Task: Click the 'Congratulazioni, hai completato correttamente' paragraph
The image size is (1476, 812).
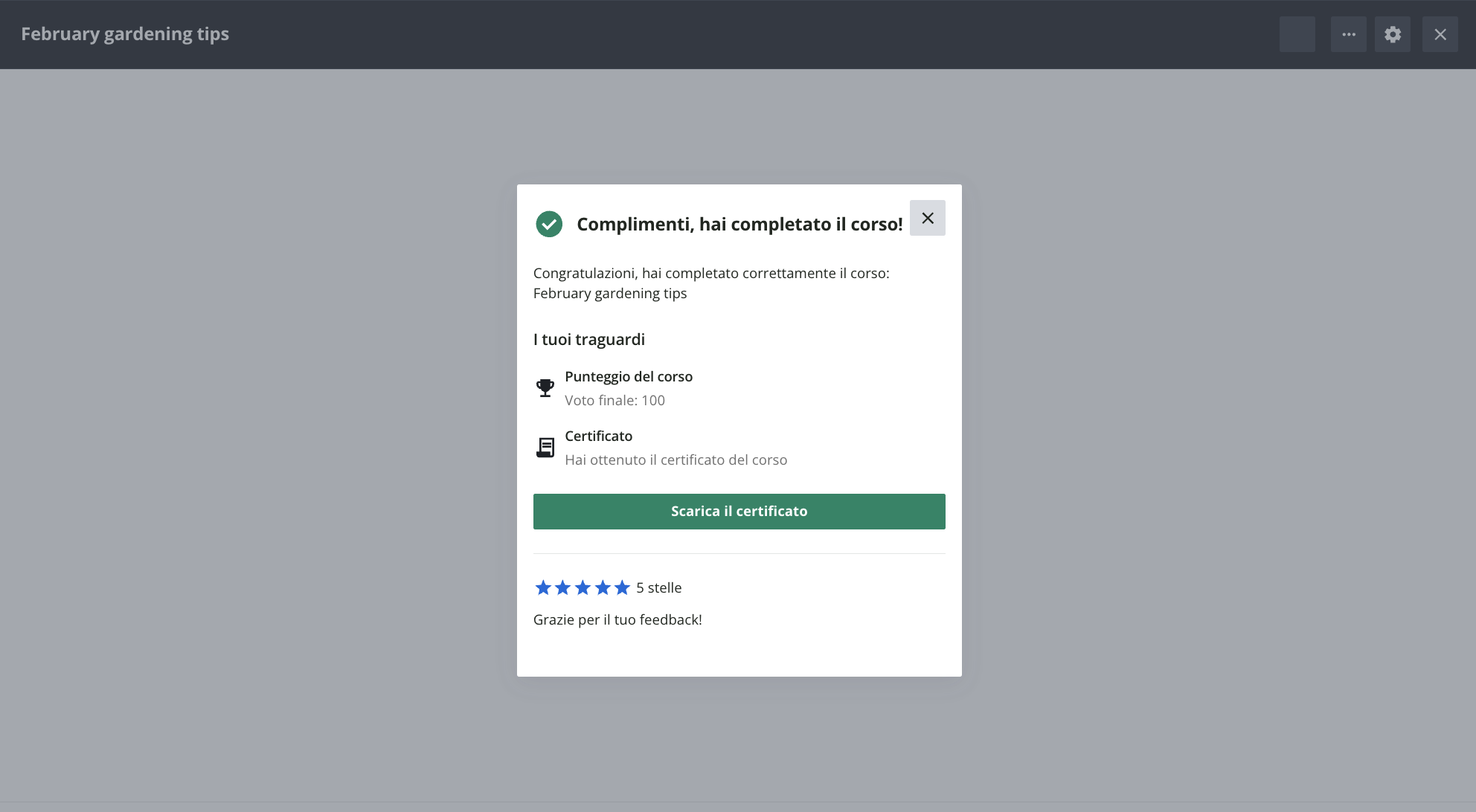Action: 711,283
